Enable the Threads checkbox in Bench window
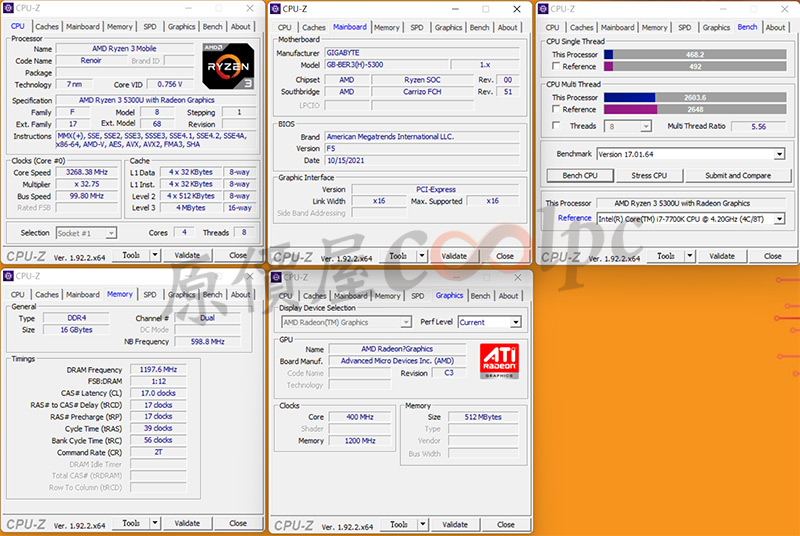Screen dimensions: 800x536 [x=556, y=125]
